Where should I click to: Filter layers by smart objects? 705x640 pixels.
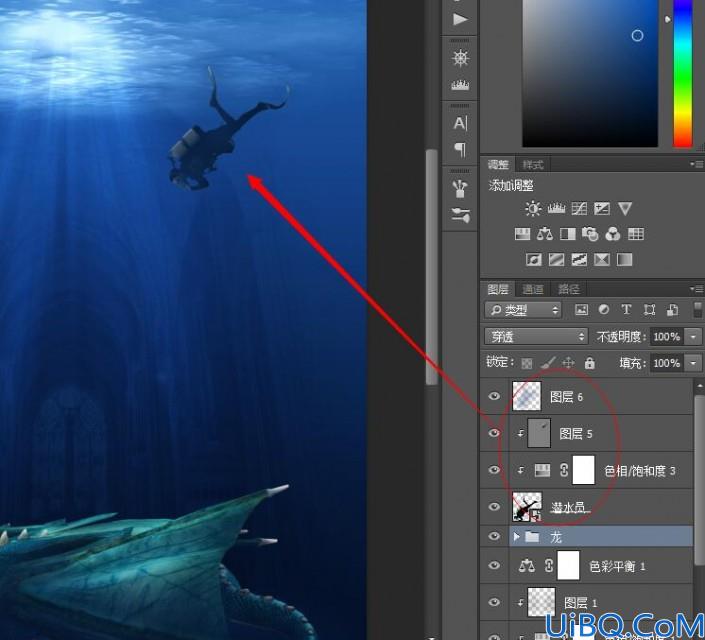point(672,309)
